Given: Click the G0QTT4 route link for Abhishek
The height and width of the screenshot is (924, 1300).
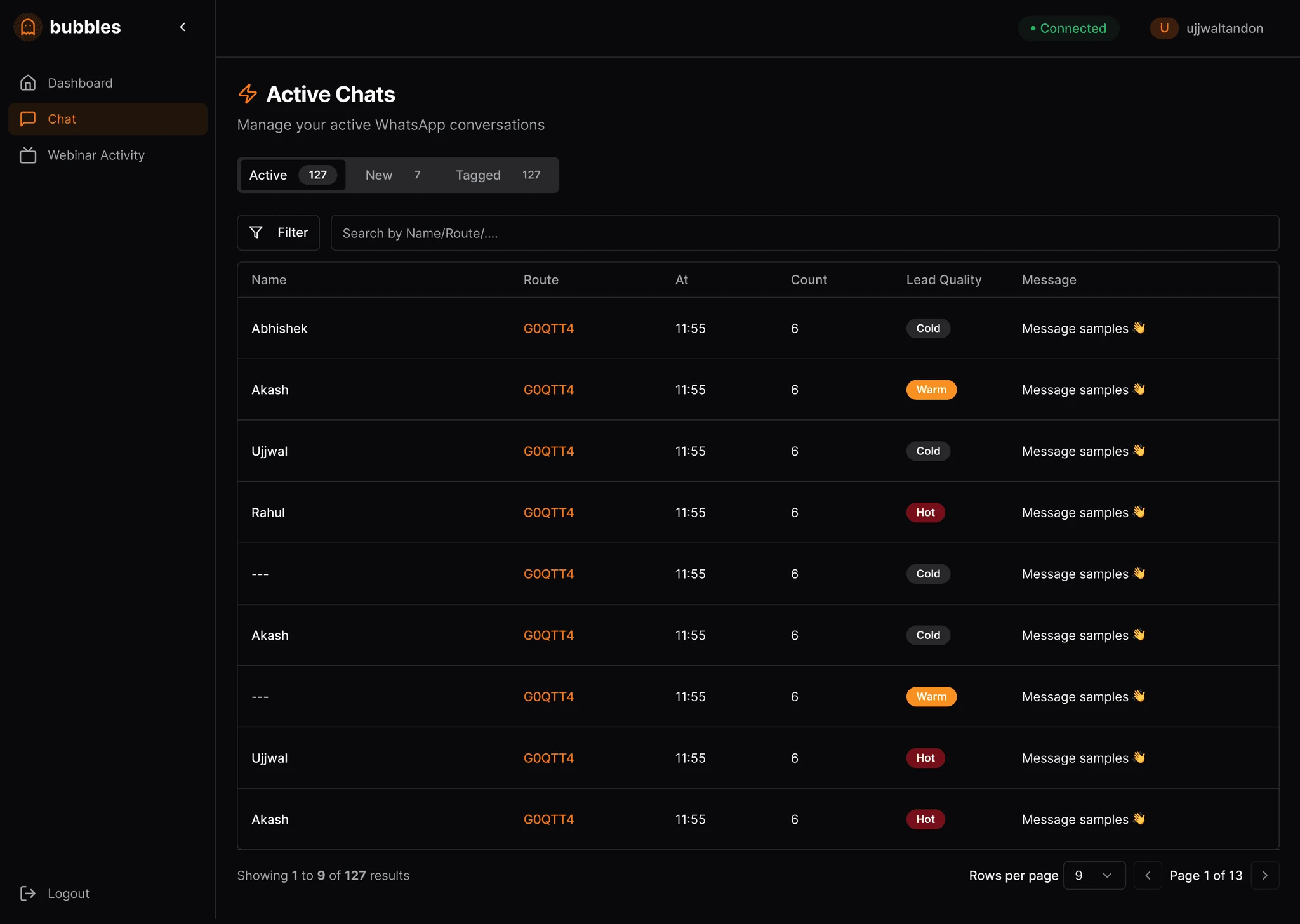Looking at the screenshot, I should [x=548, y=328].
